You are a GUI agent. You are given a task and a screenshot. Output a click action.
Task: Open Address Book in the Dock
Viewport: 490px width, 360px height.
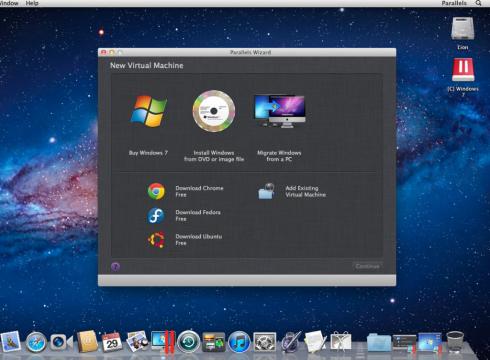click(x=87, y=341)
